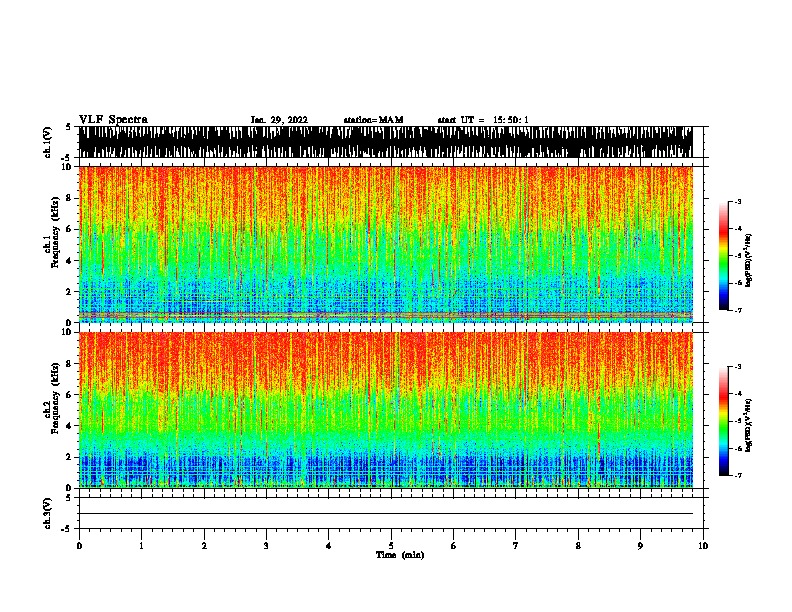792x612 pixels.
Task: Click the flat ch.3 voltage trace line
Action: click(x=386, y=514)
